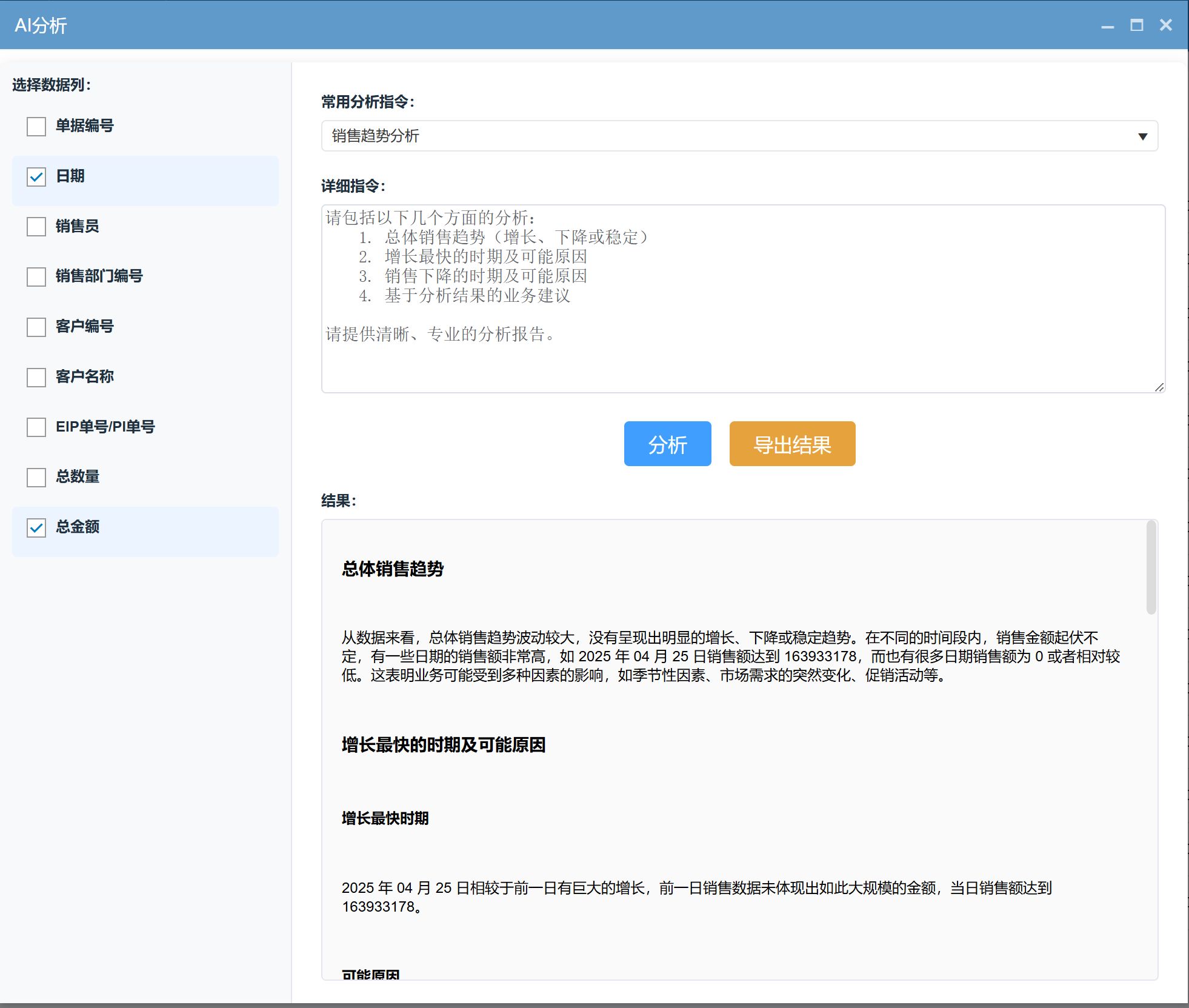Uncheck the 日期 checkbox

point(36,176)
